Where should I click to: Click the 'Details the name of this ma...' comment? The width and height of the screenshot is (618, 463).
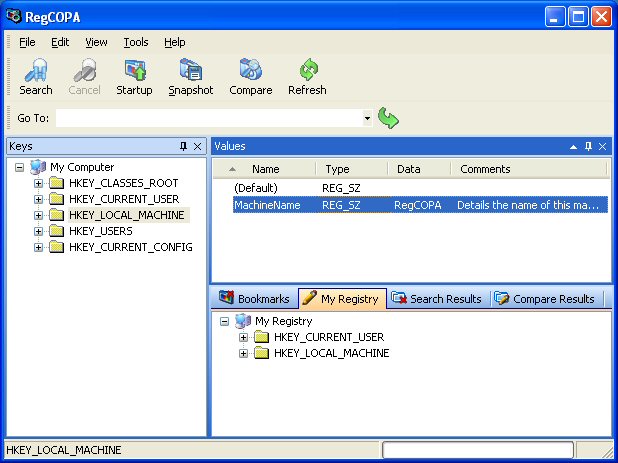528,205
